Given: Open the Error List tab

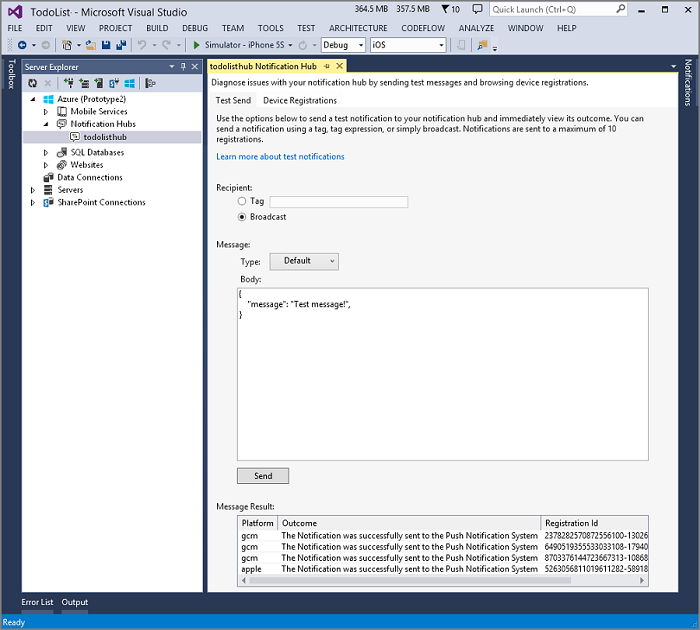Looking at the screenshot, I should point(37,602).
